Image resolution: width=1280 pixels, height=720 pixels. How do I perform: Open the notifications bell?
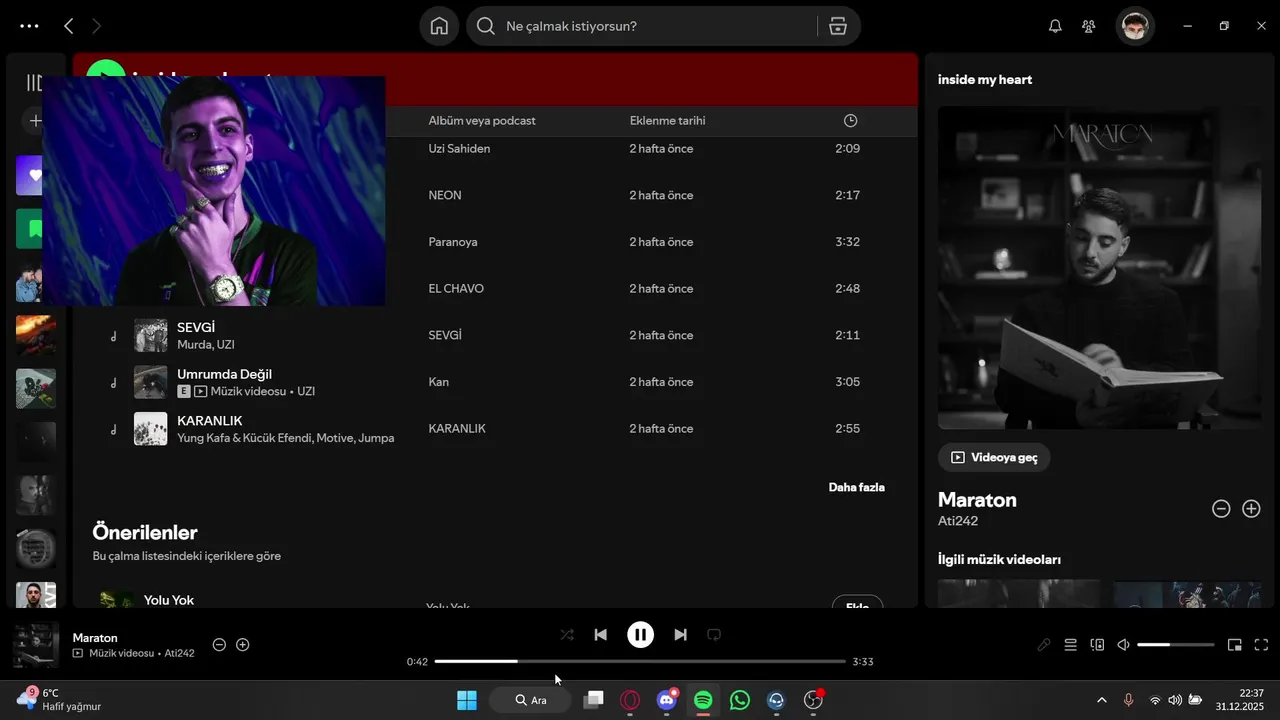click(x=1055, y=26)
